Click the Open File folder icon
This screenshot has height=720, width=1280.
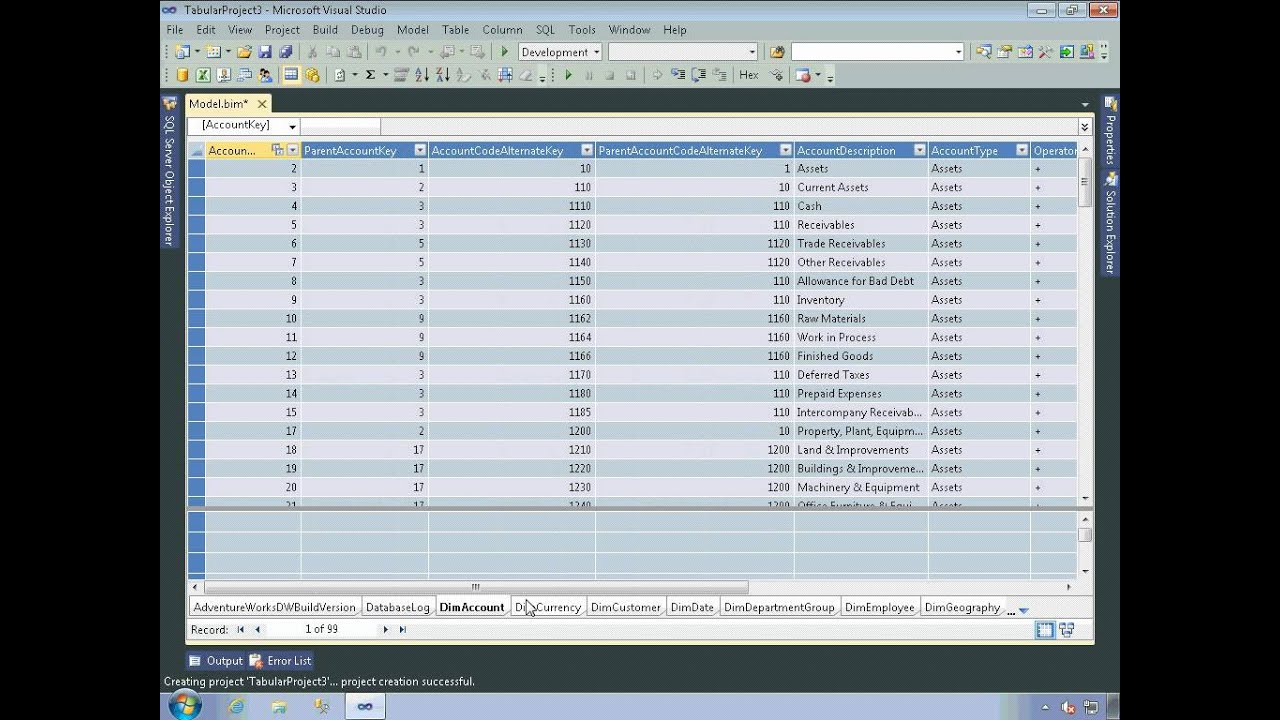pos(244,52)
